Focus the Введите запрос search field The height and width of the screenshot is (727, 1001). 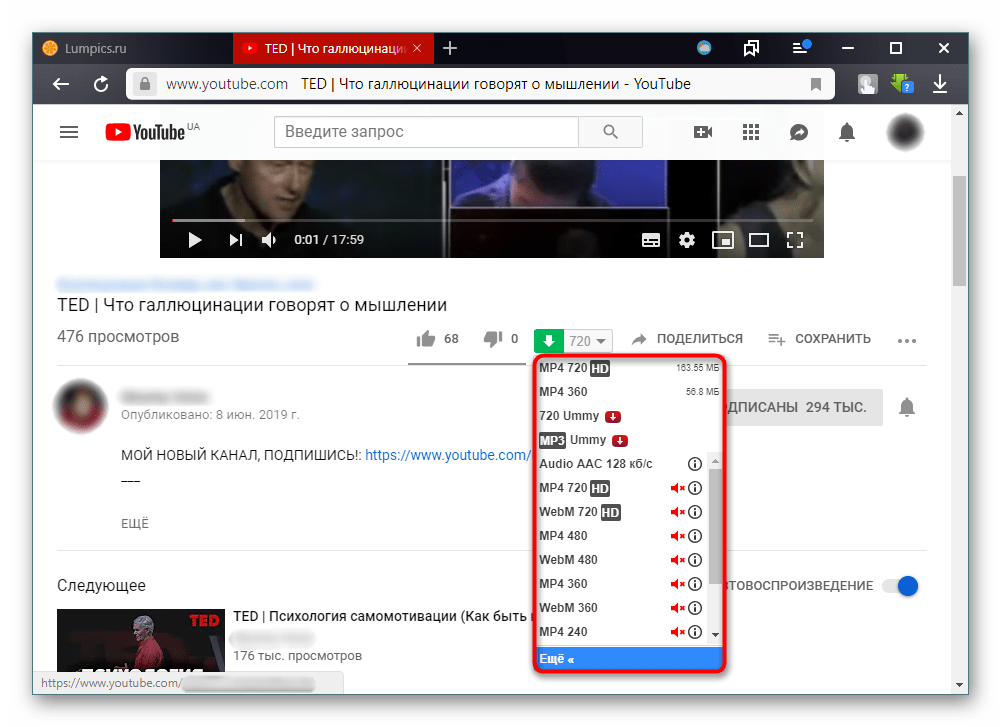[426, 131]
